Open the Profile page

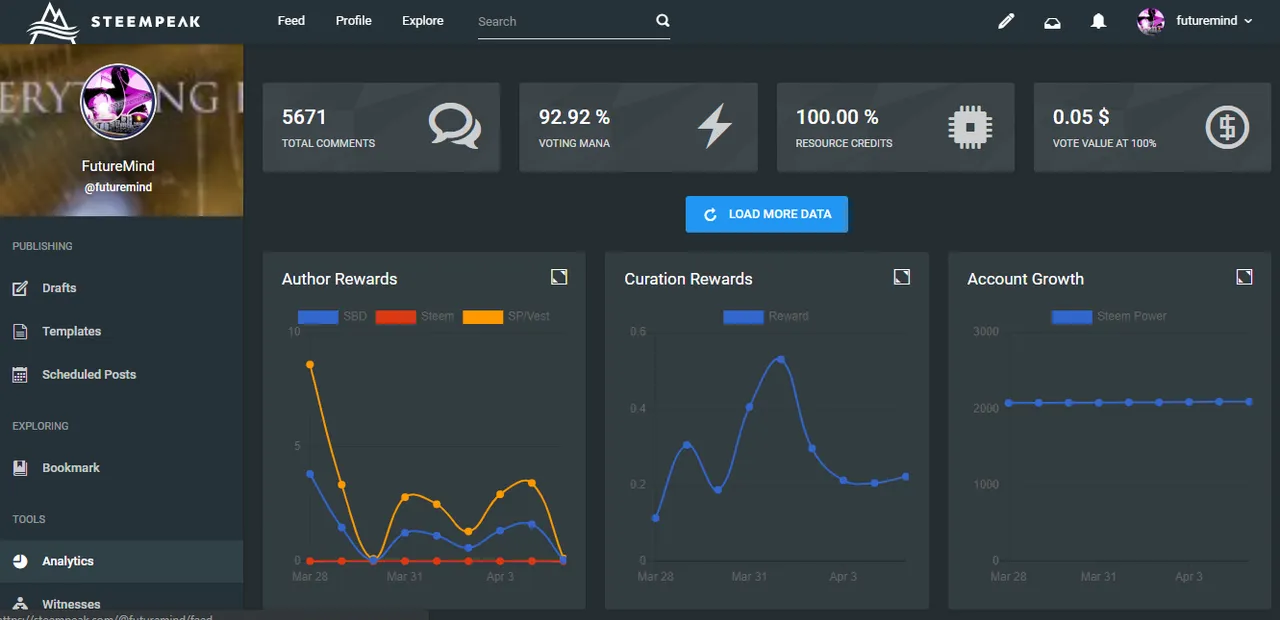(354, 21)
